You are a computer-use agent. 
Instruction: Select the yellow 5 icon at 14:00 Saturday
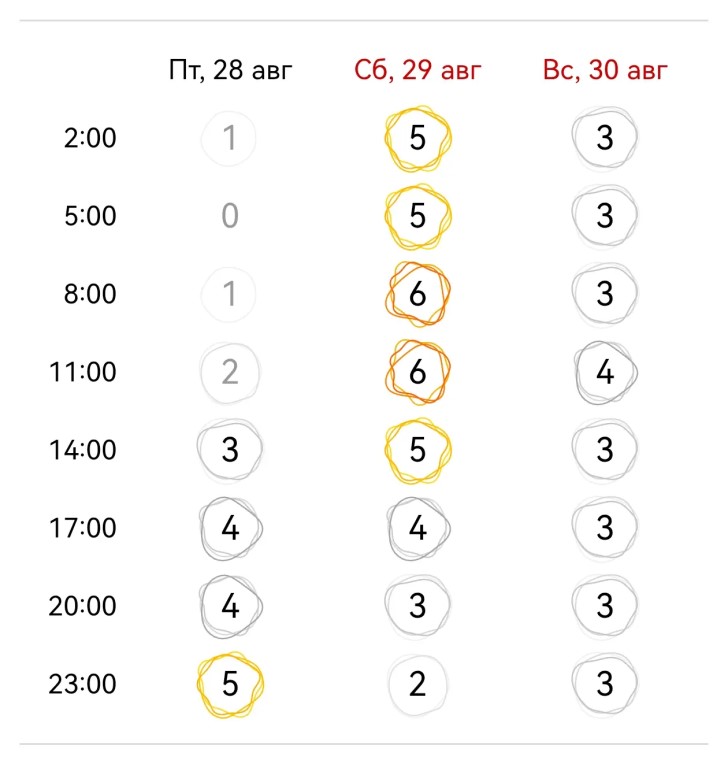(417, 450)
